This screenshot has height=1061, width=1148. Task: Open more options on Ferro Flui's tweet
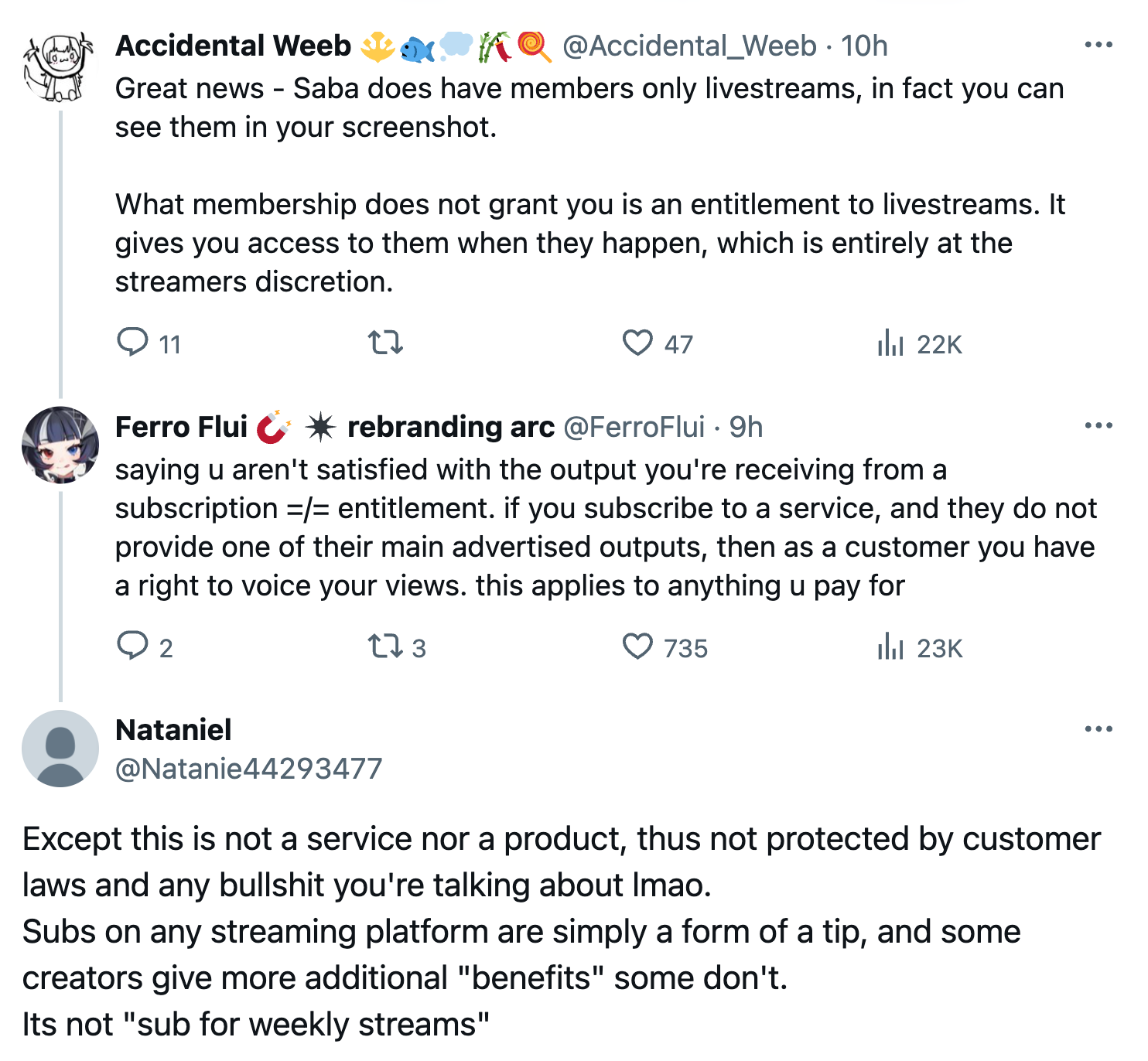pos(1098,425)
